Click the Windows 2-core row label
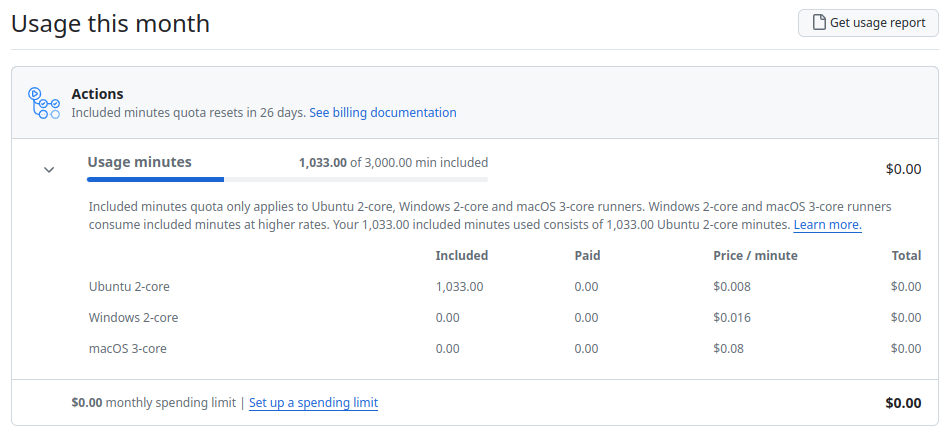 (133, 318)
